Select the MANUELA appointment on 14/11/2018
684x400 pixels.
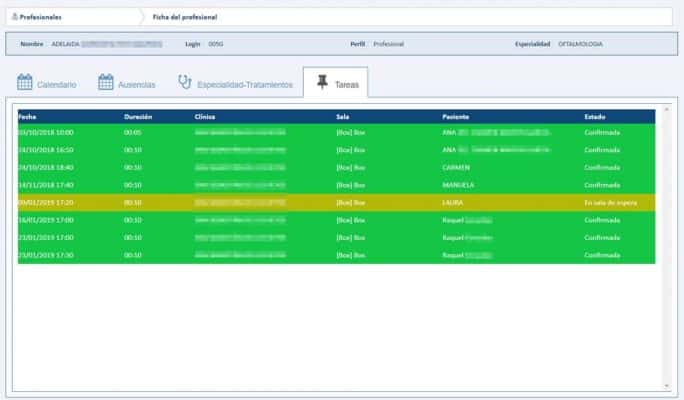click(x=335, y=185)
